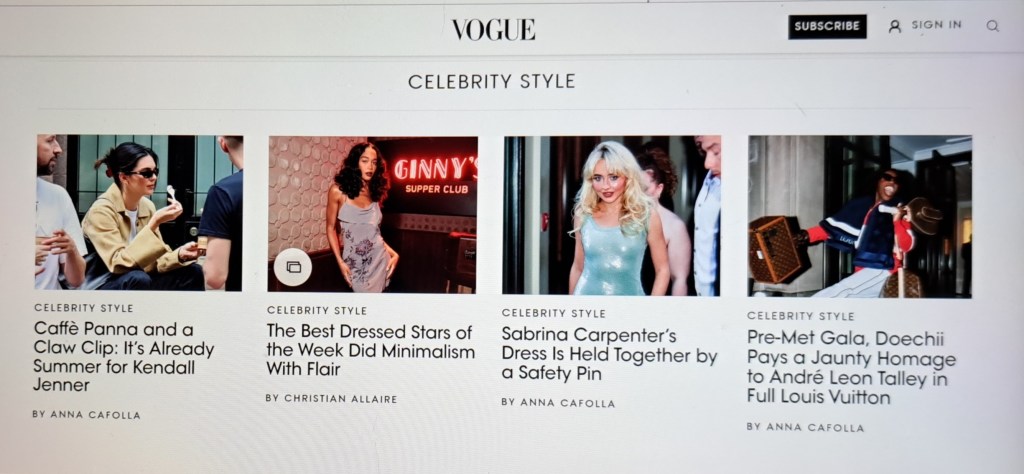Click Anna Cafolla byline under Kendall Jenner article

pyautogui.click(x=86, y=415)
